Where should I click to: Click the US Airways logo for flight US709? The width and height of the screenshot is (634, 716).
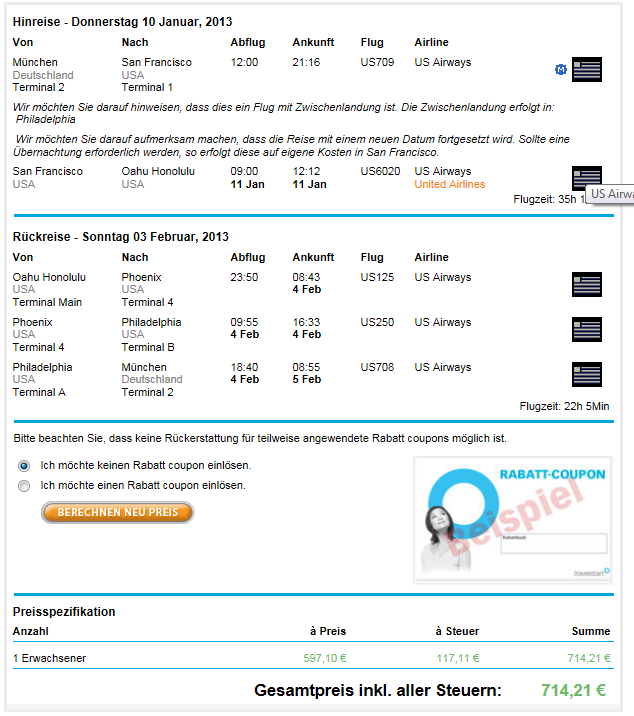tap(586, 69)
